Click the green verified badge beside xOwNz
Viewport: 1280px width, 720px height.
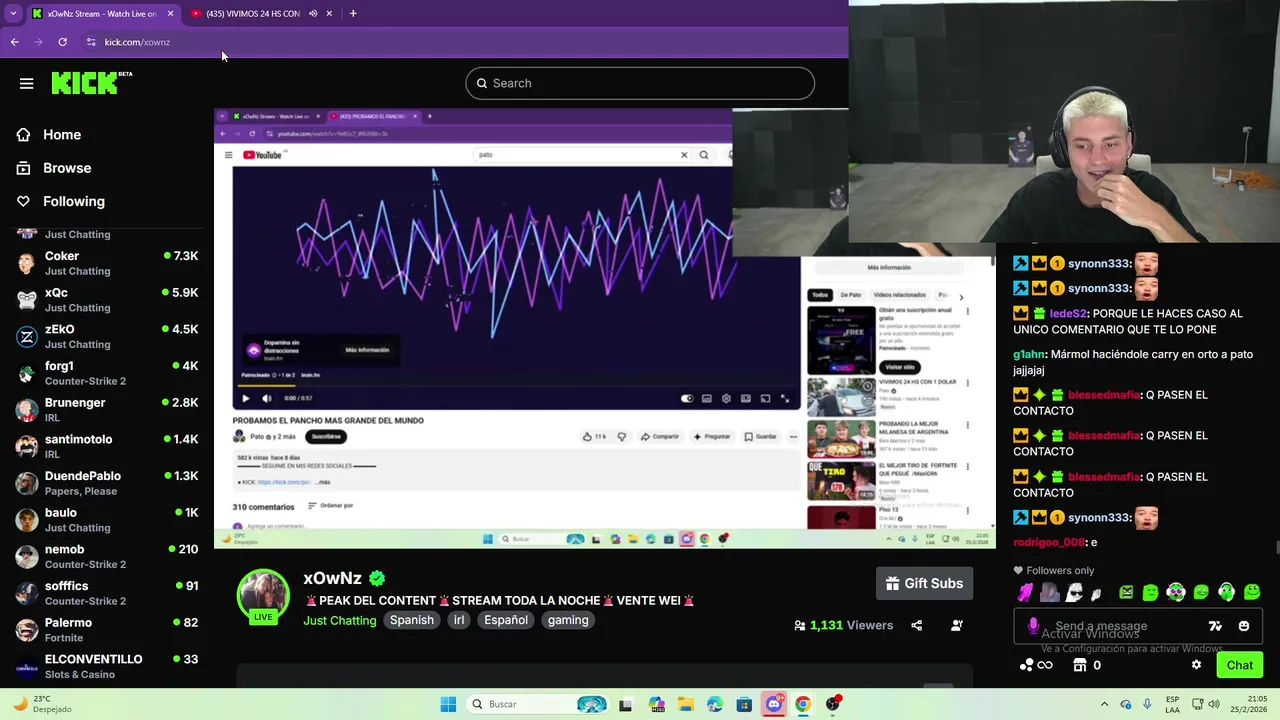point(377,578)
